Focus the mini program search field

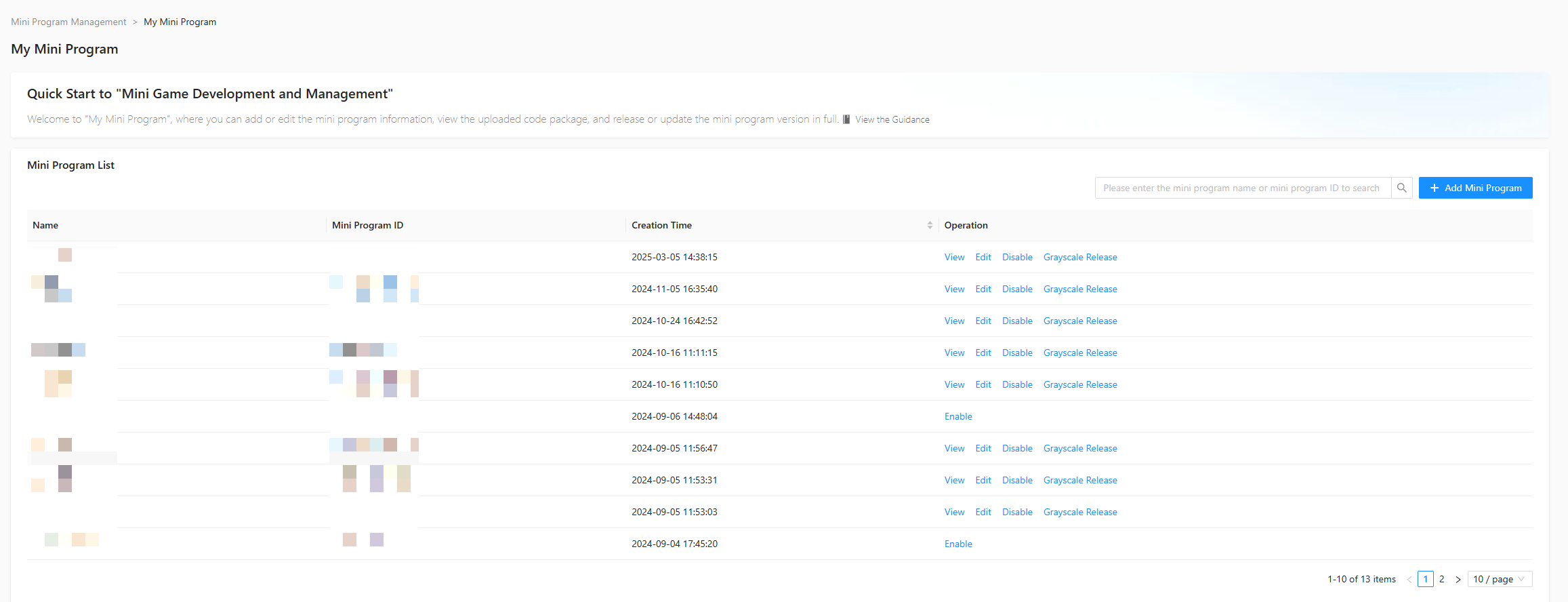1243,188
